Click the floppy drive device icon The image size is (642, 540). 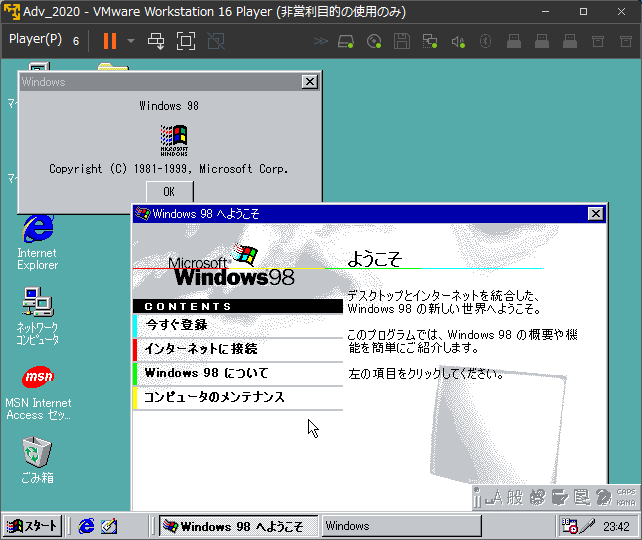[x=402, y=41]
